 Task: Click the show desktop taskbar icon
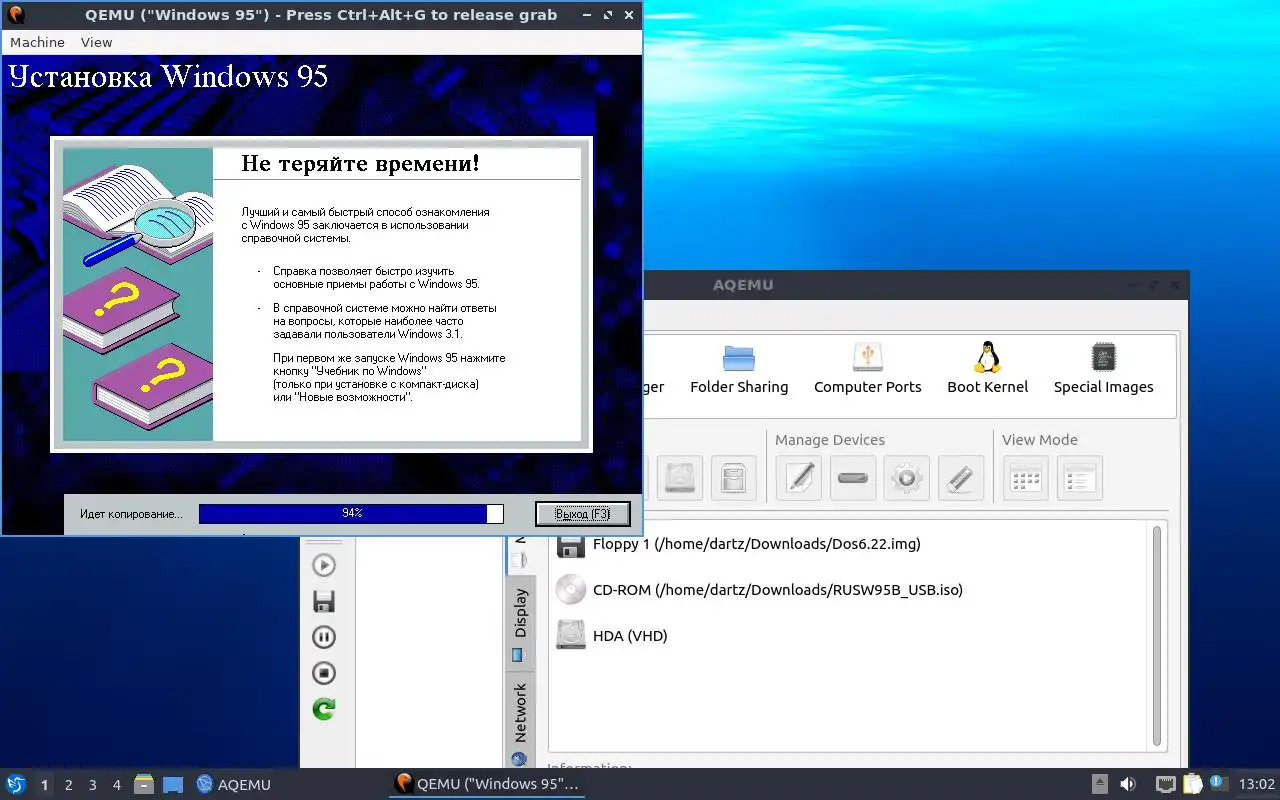point(173,785)
